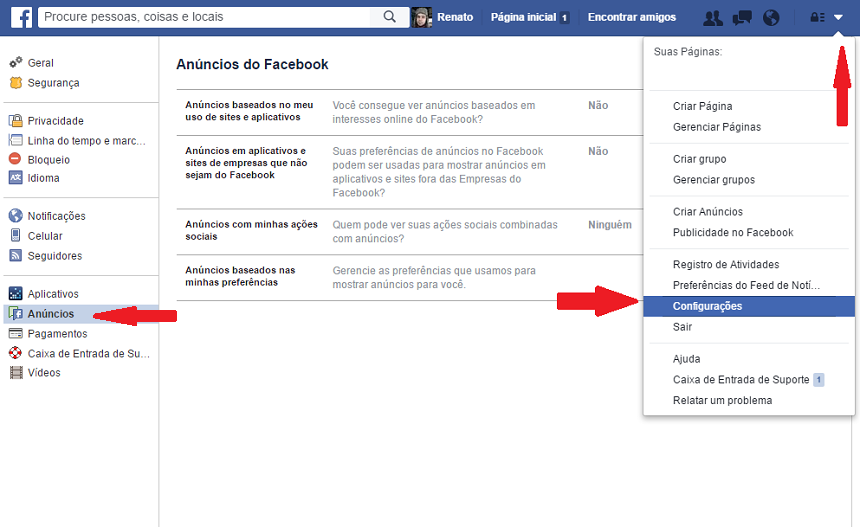Viewport: 860px width, 527px height.
Task: Choose Relatar um problema
Action: (x=722, y=400)
